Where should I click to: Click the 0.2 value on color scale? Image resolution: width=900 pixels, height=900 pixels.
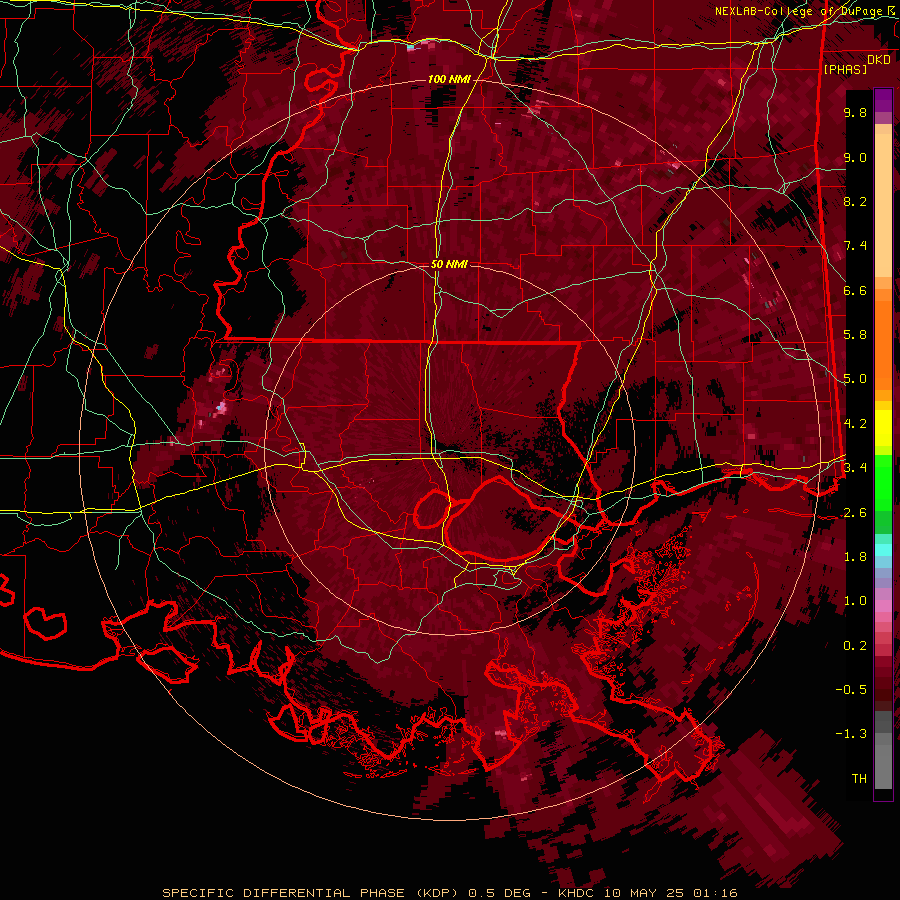tap(855, 646)
